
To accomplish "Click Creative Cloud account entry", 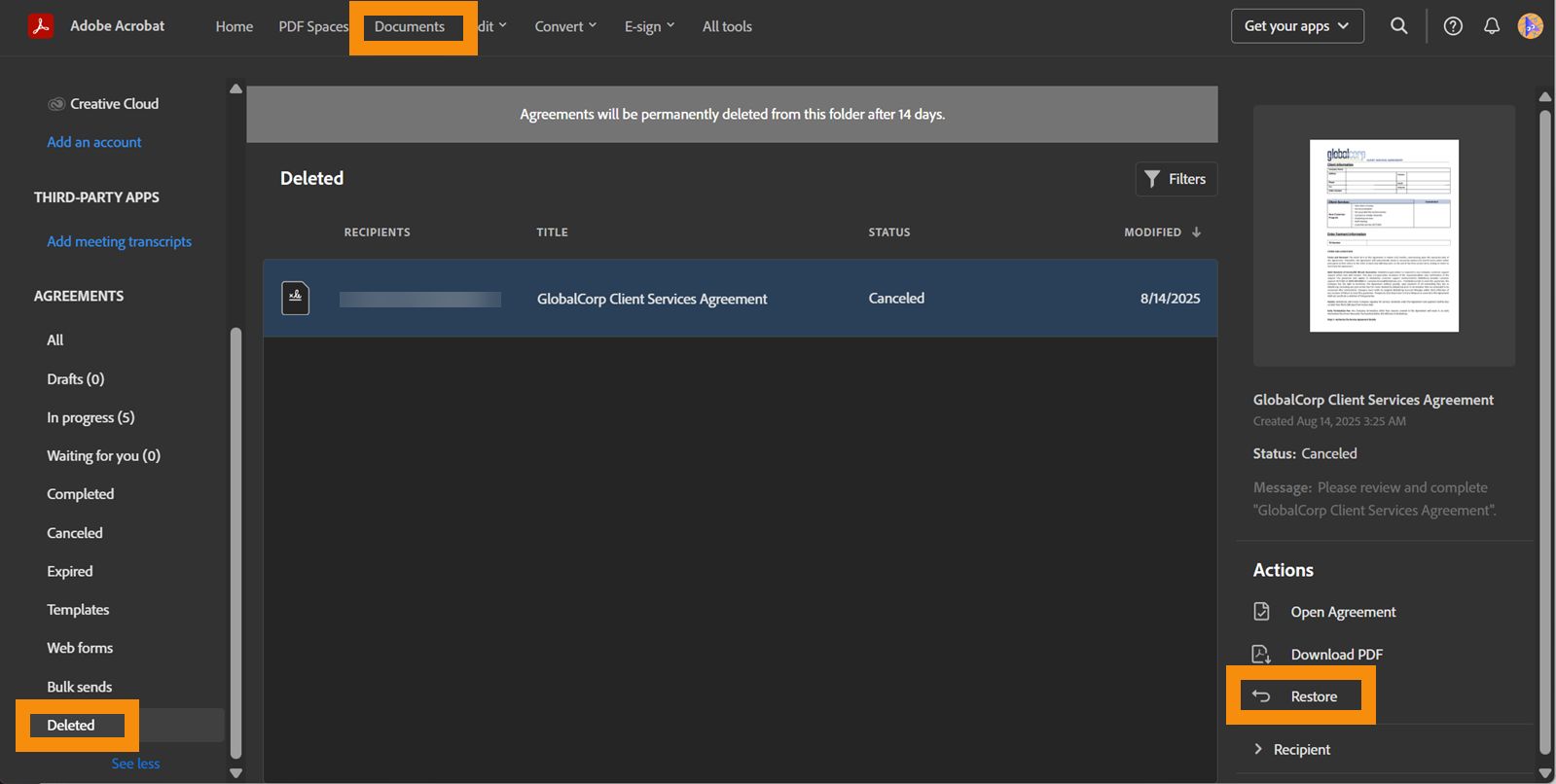I will tap(103, 104).
